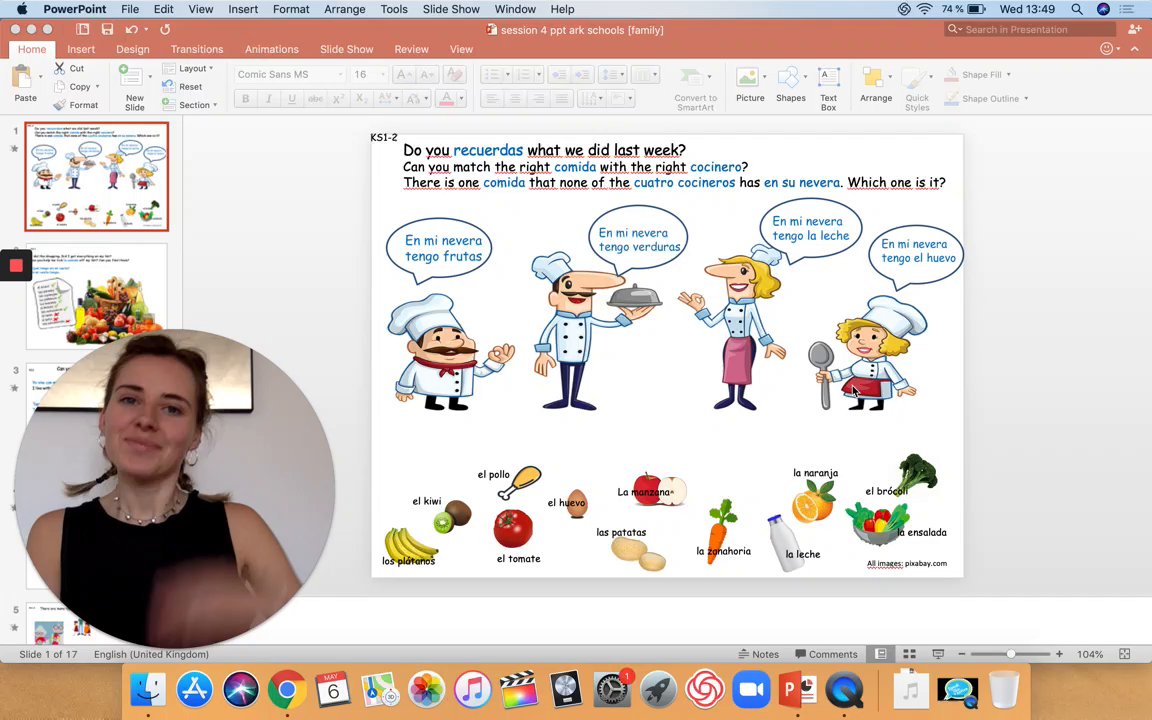Click the Reset slide icon

coord(168,86)
